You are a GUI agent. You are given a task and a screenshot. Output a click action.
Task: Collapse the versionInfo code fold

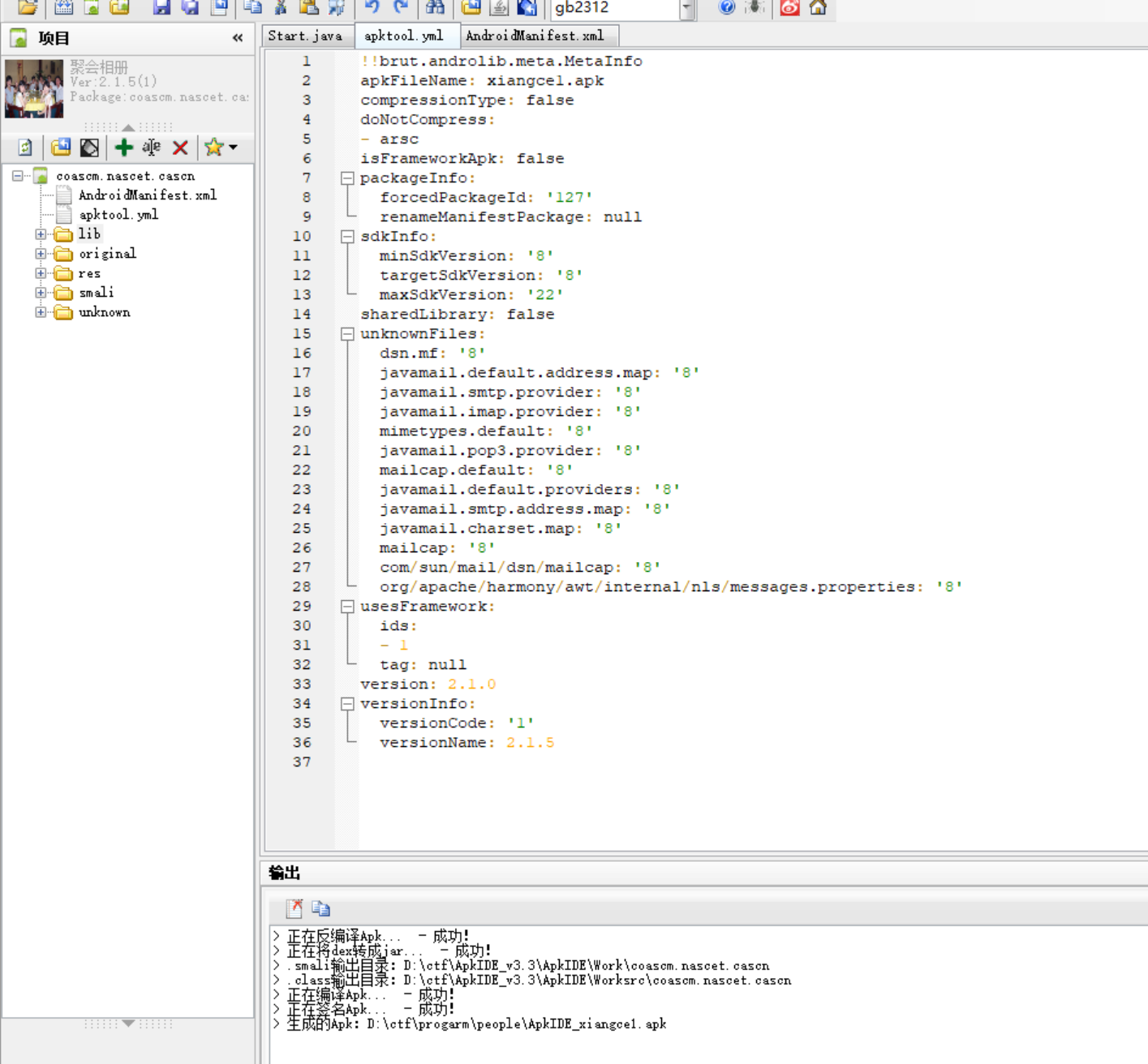(x=347, y=704)
